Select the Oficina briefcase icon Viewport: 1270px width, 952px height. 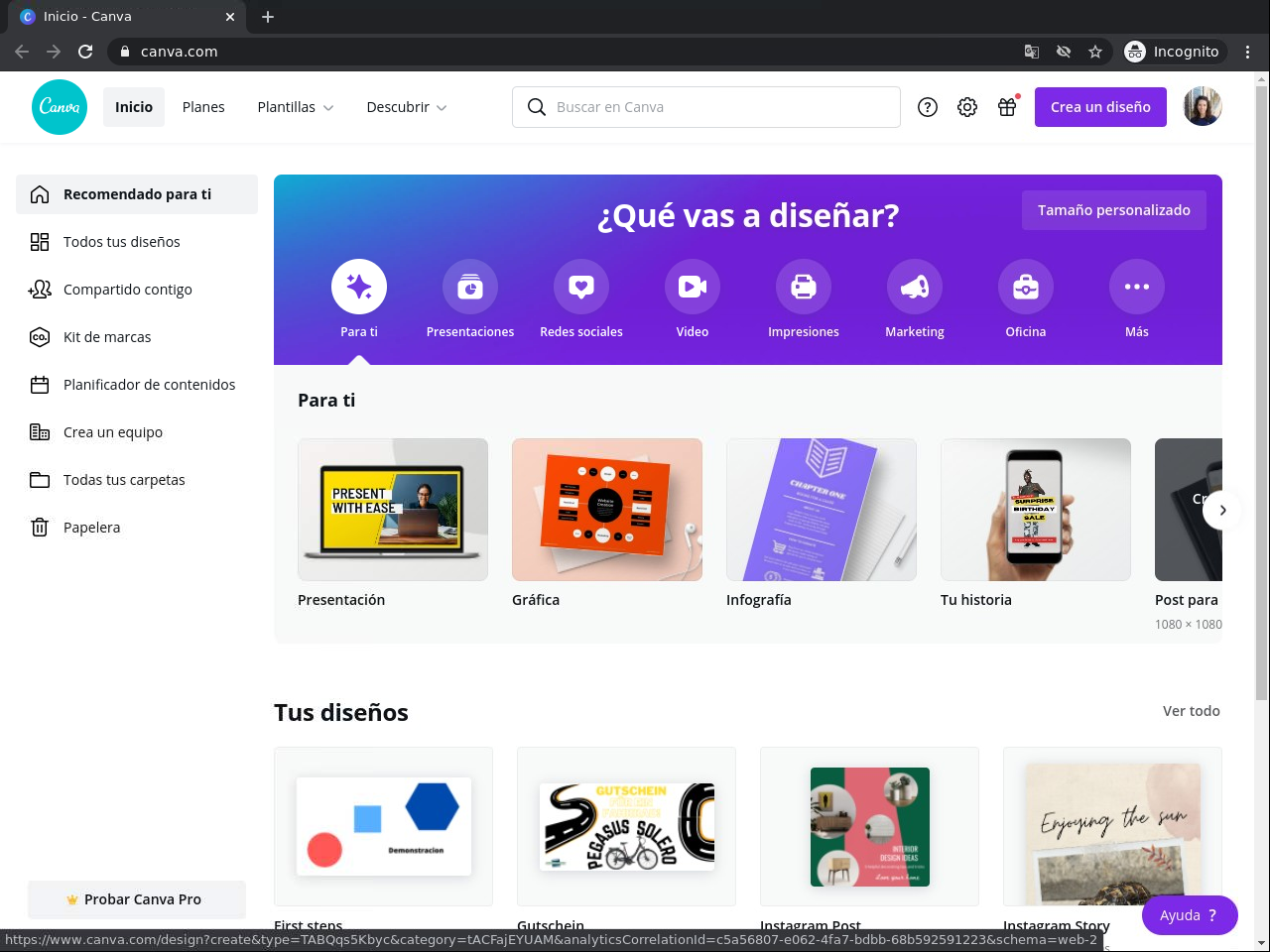[1026, 287]
